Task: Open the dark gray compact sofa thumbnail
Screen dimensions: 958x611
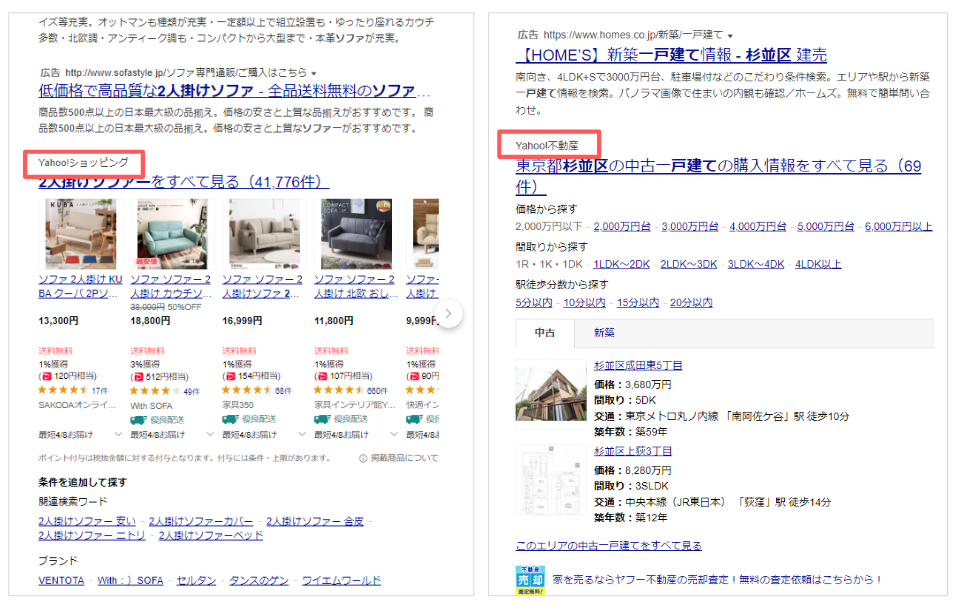Action: pyautogui.click(x=356, y=234)
